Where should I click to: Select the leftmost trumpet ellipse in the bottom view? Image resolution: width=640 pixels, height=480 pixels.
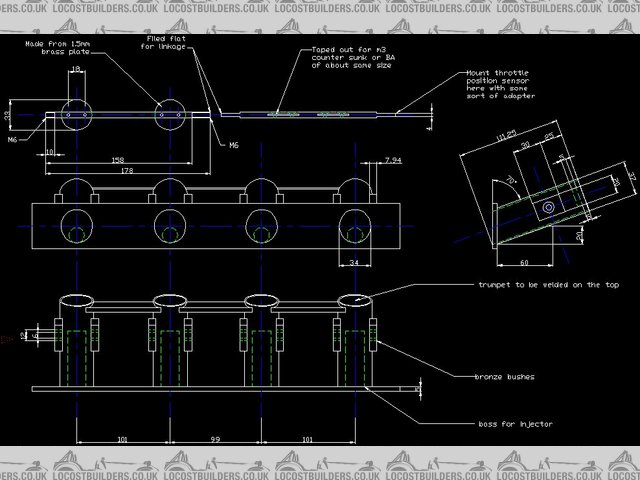pos(75,300)
